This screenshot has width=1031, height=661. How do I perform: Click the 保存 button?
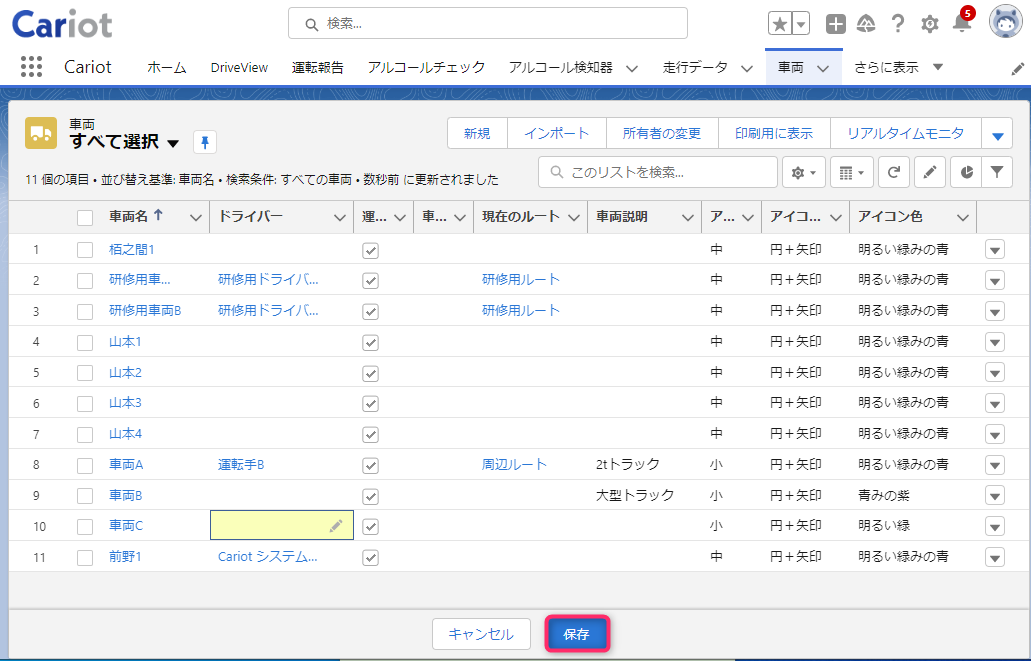(x=577, y=634)
